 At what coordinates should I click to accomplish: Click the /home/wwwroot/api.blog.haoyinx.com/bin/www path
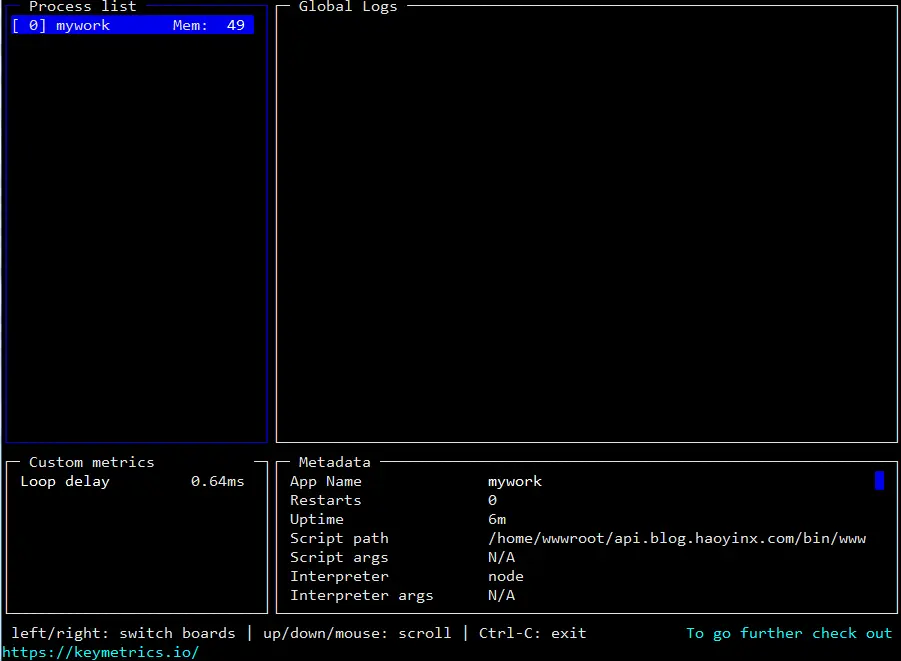click(x=677, y=539)
